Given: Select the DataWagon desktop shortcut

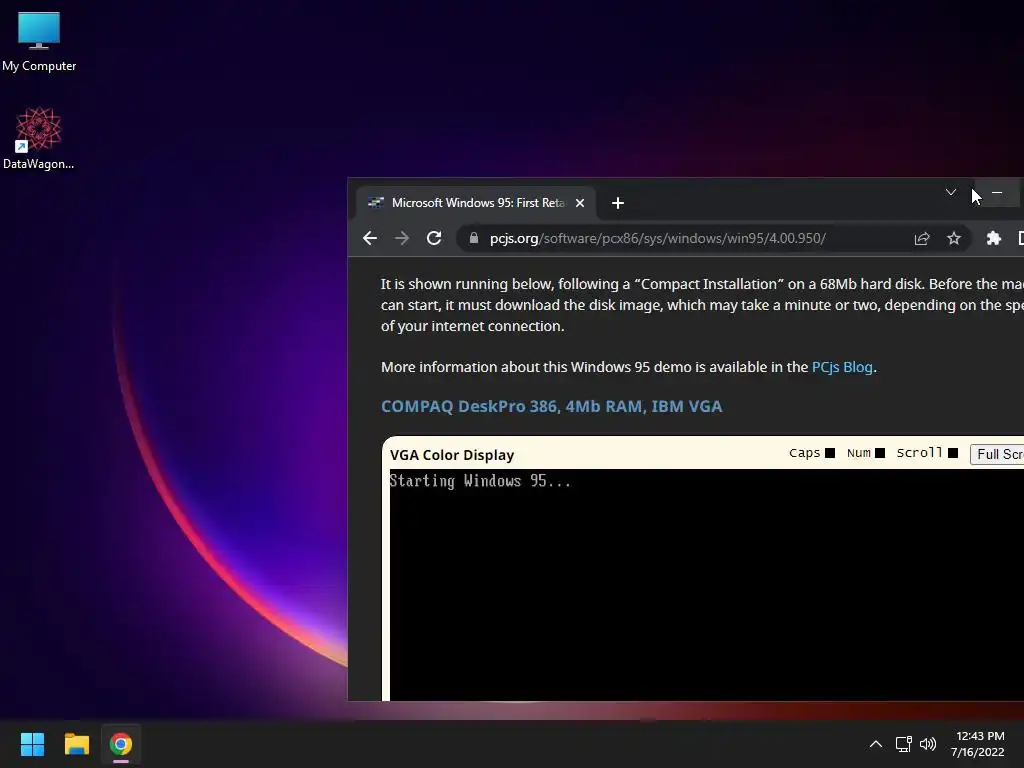Looking at the screenshot, I should click(39, 139).
